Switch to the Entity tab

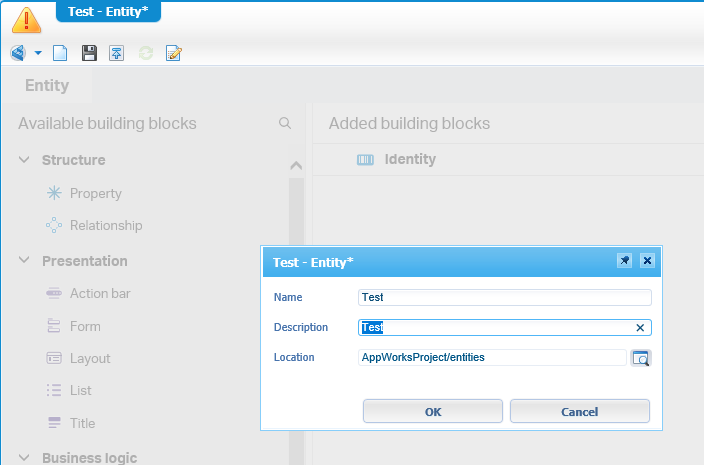47,85
